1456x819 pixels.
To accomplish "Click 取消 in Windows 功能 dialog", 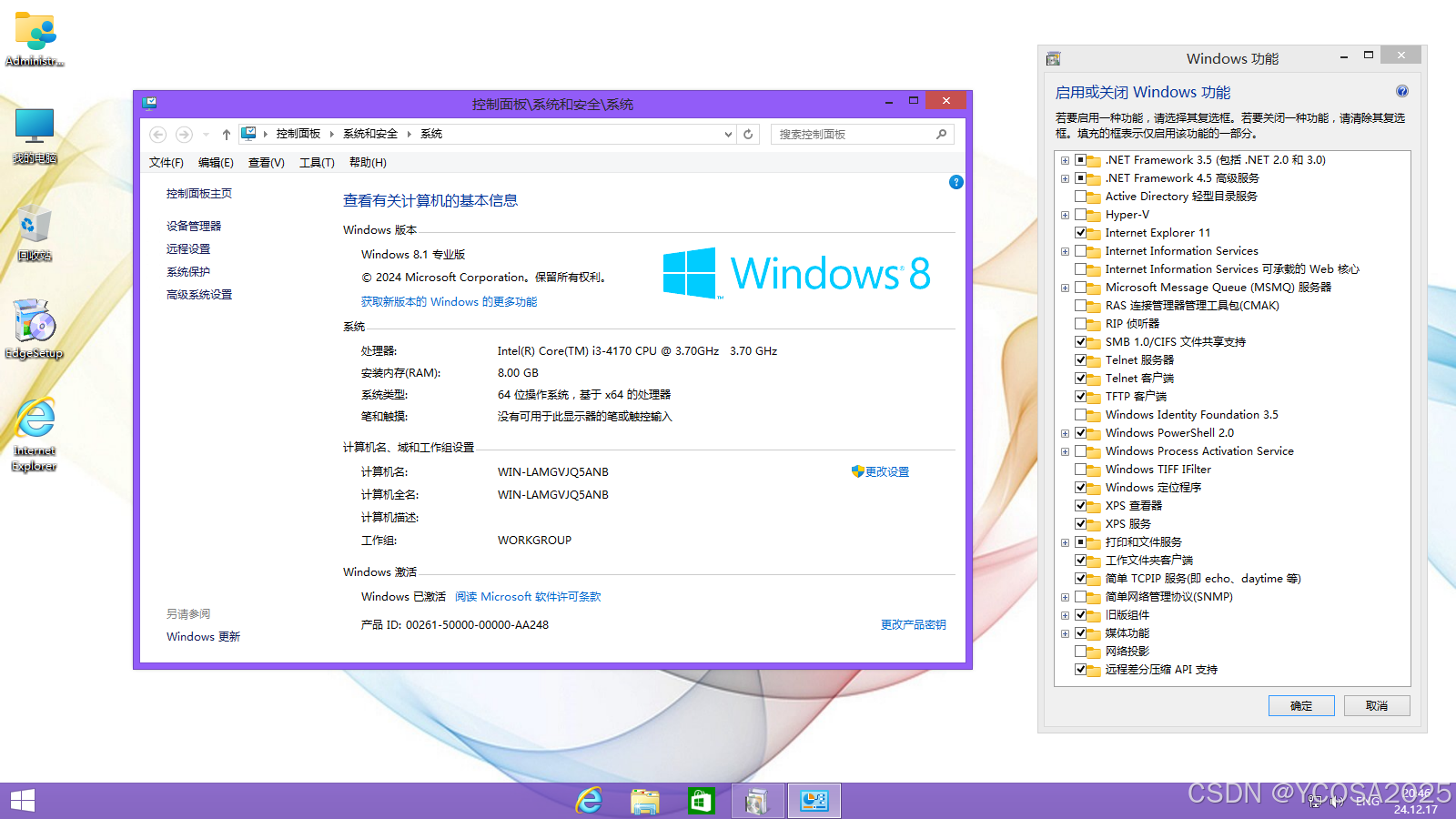I will coord(1377,706).
